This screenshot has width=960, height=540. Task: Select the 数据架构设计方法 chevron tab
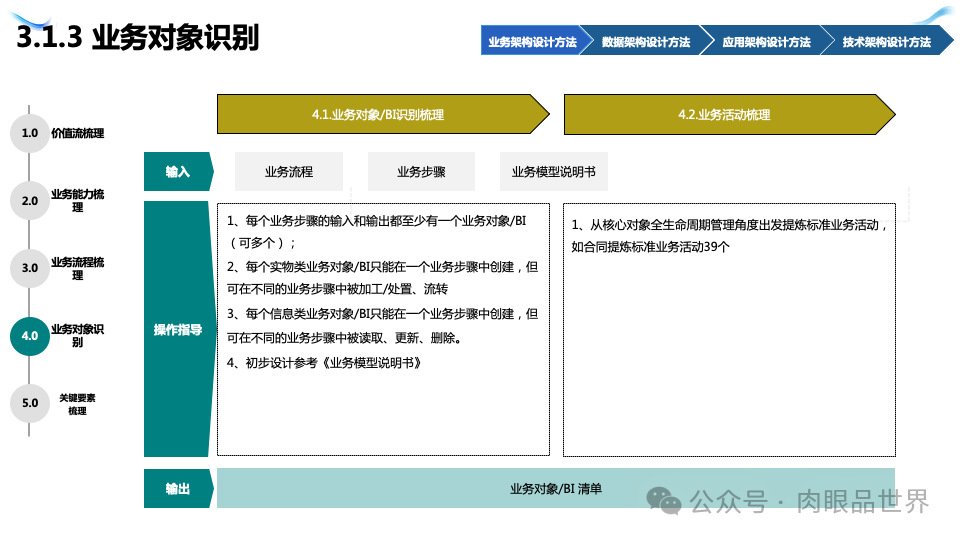pos(646,41)
